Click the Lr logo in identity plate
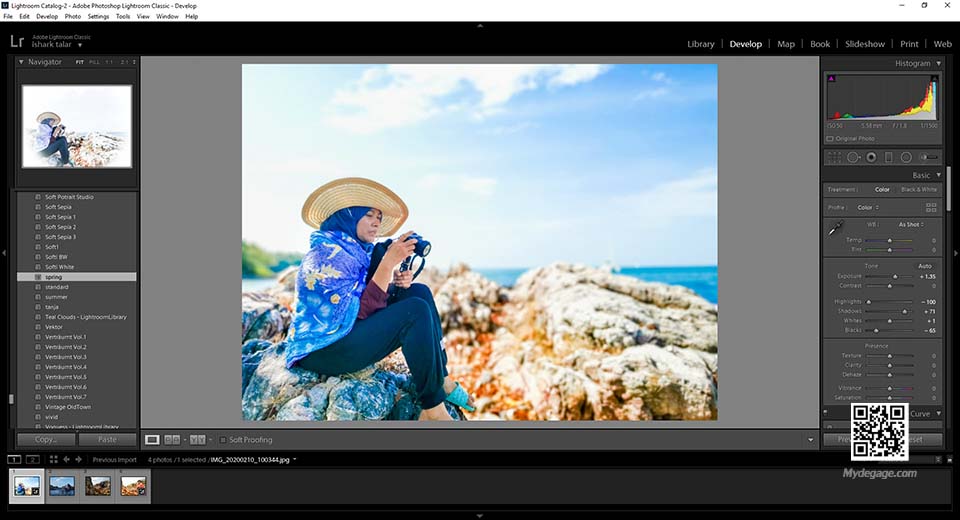The width and height of the screenshot is (960, 520). click(17, 41)
